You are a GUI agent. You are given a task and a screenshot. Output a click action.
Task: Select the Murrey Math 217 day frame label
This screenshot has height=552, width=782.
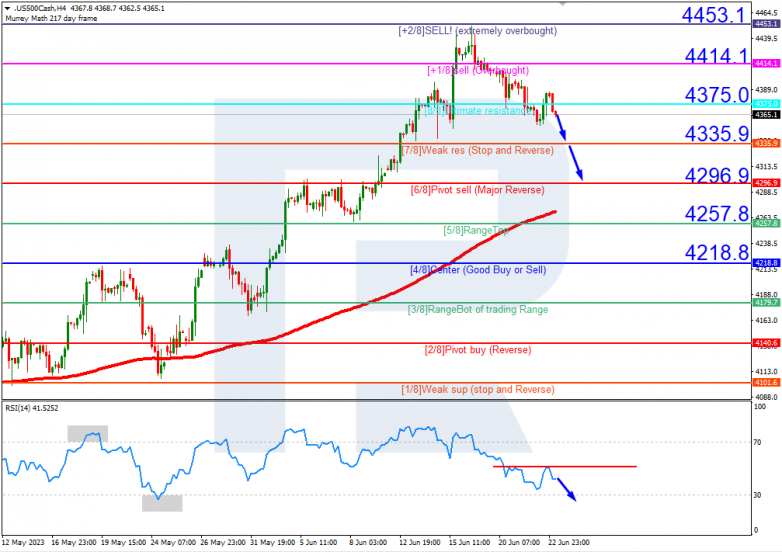point(51,18)
